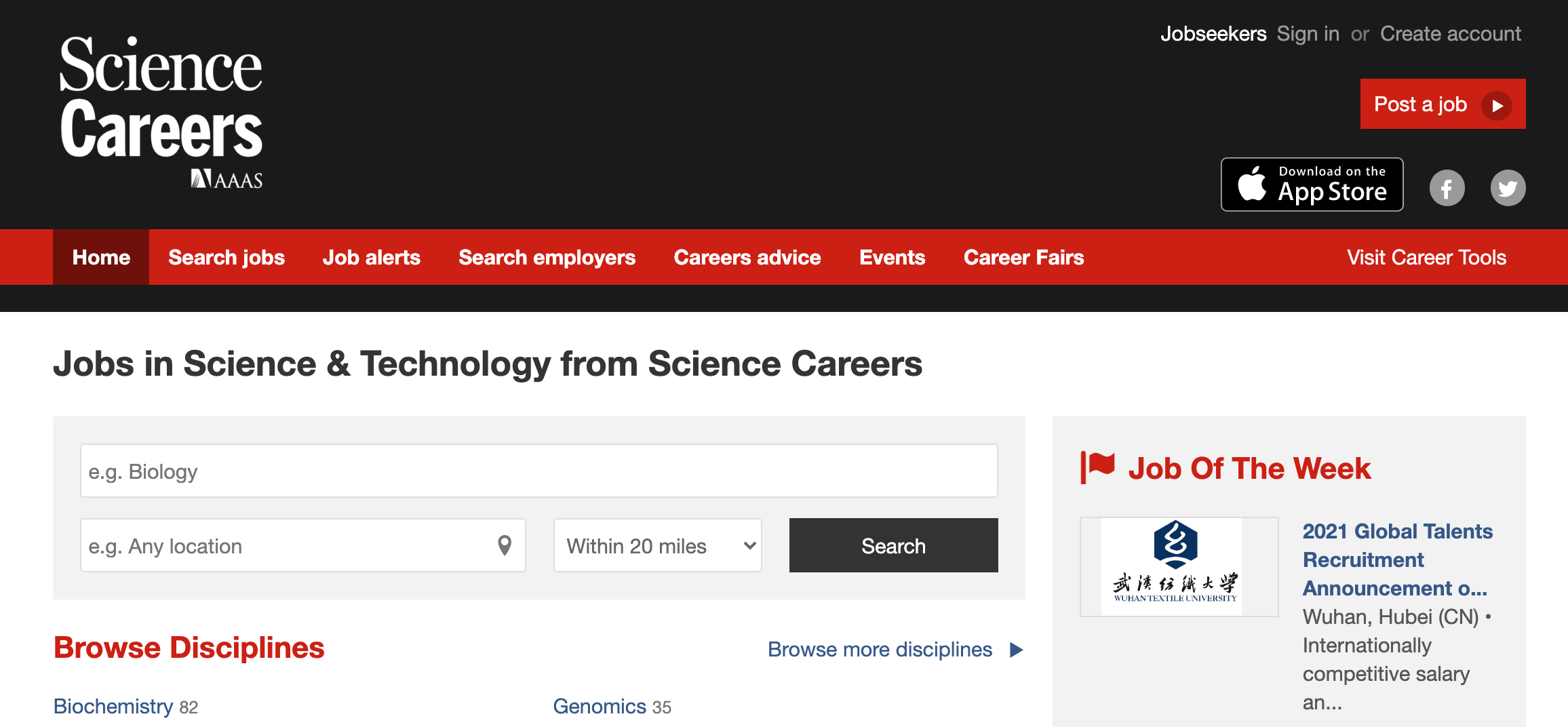Visit Career Tools link in the nav bar
The width and height of the screenshot is (1568, 727).
(x=1426, y=257)
